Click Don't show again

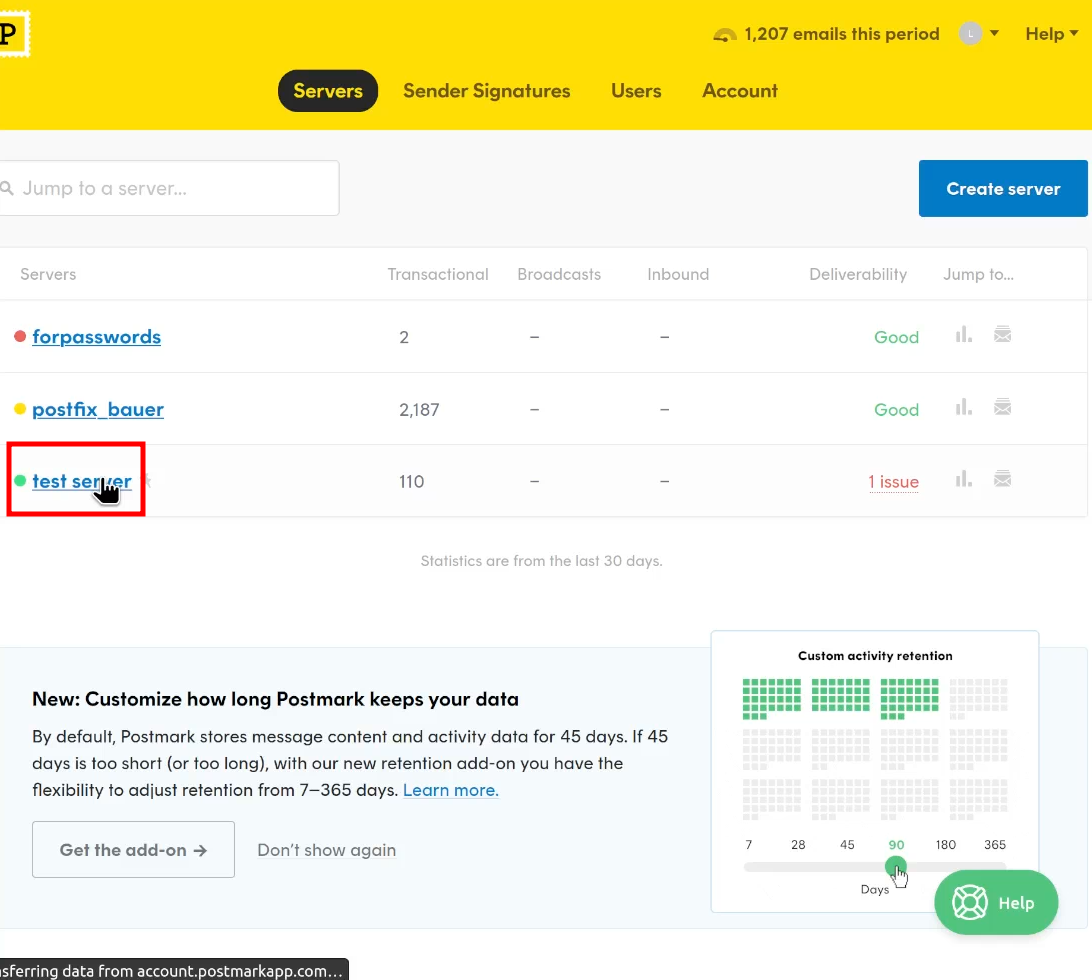[327, 850]
